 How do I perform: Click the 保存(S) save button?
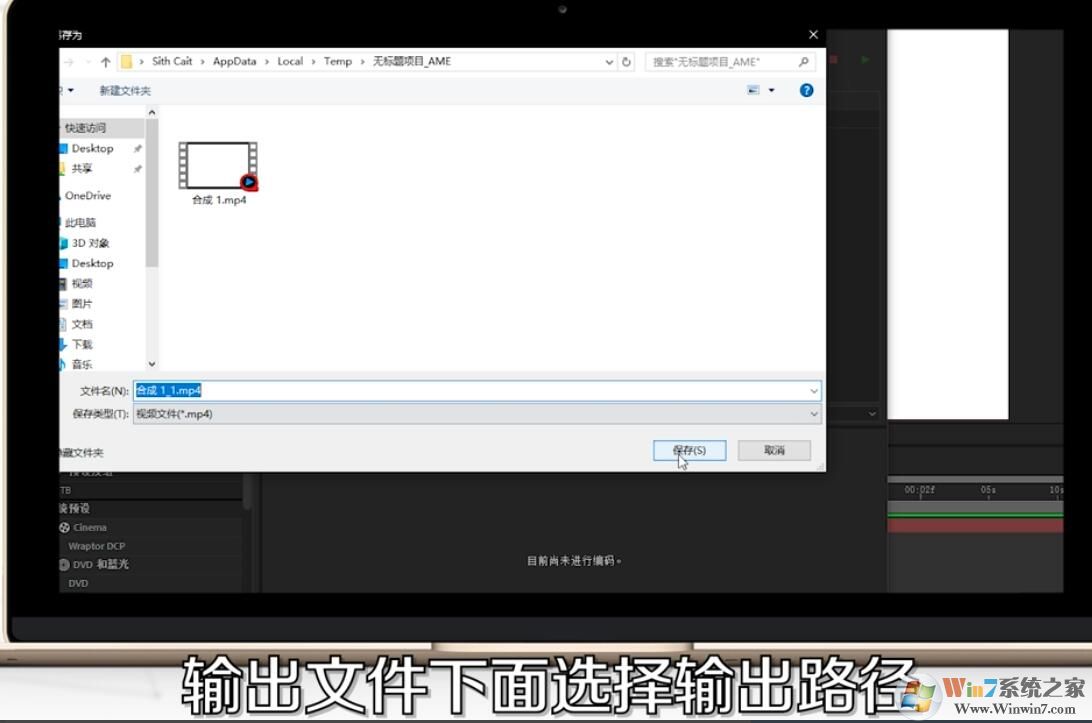[689, 450]
